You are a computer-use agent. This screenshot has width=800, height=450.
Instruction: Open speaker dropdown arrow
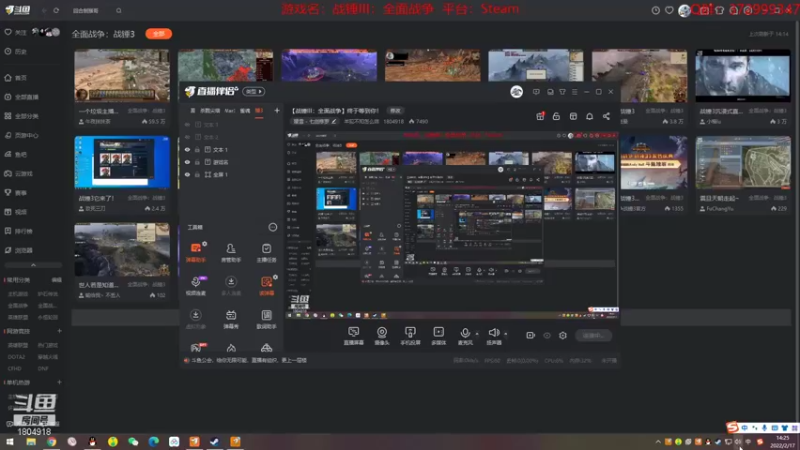[506, 334]
